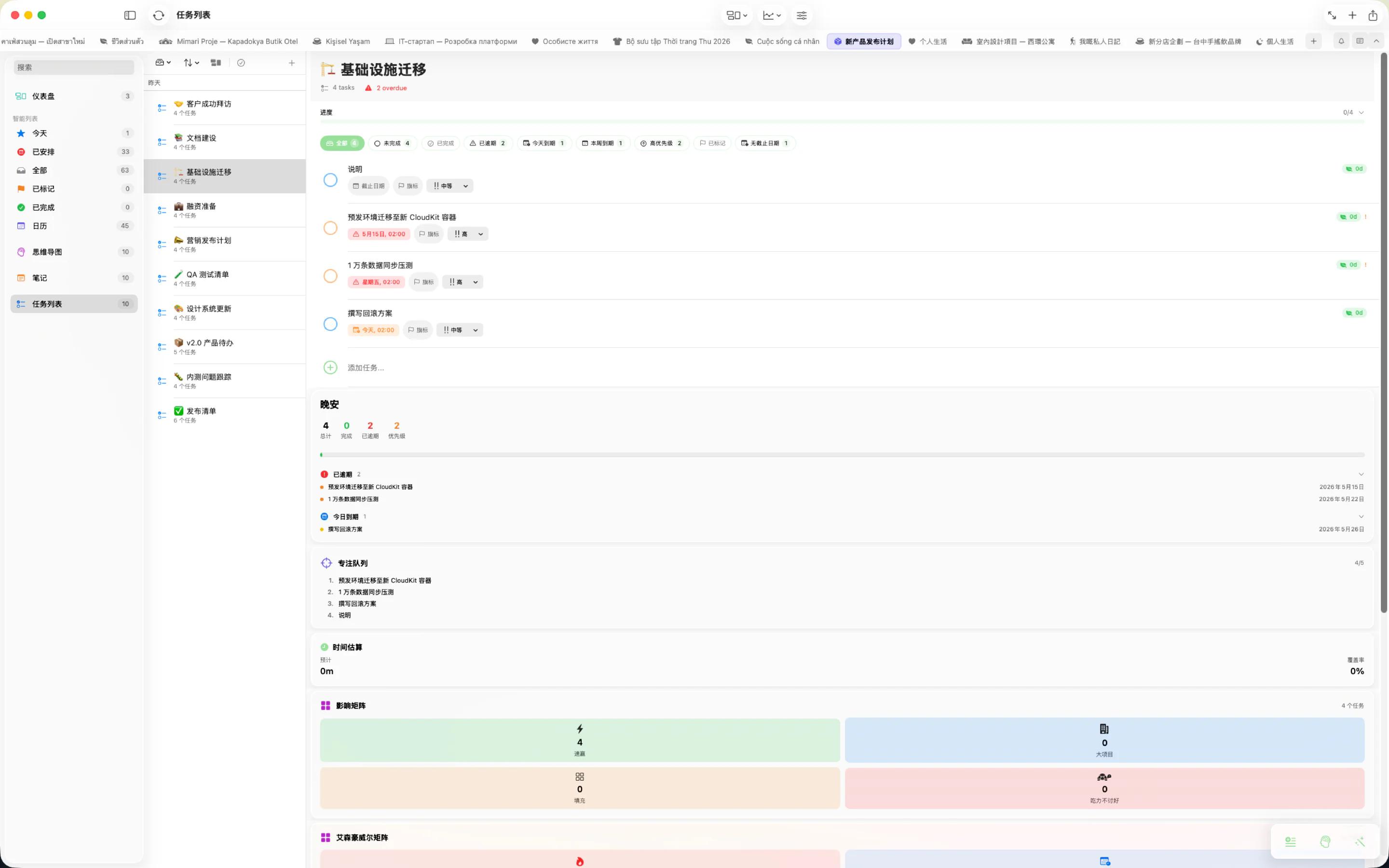Switch to Kişisel Yaşam tab
The height and width of the screenshot is (868, 1389).
[x=341, y=41]
